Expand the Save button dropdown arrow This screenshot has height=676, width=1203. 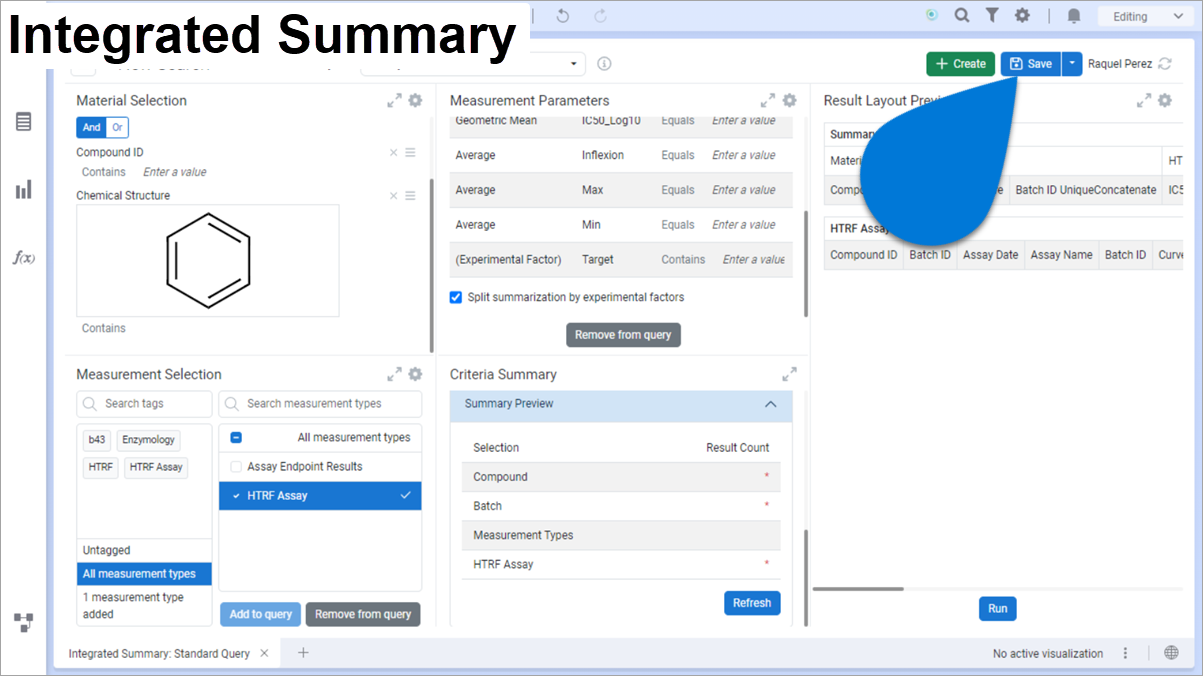coord(1072,63)
